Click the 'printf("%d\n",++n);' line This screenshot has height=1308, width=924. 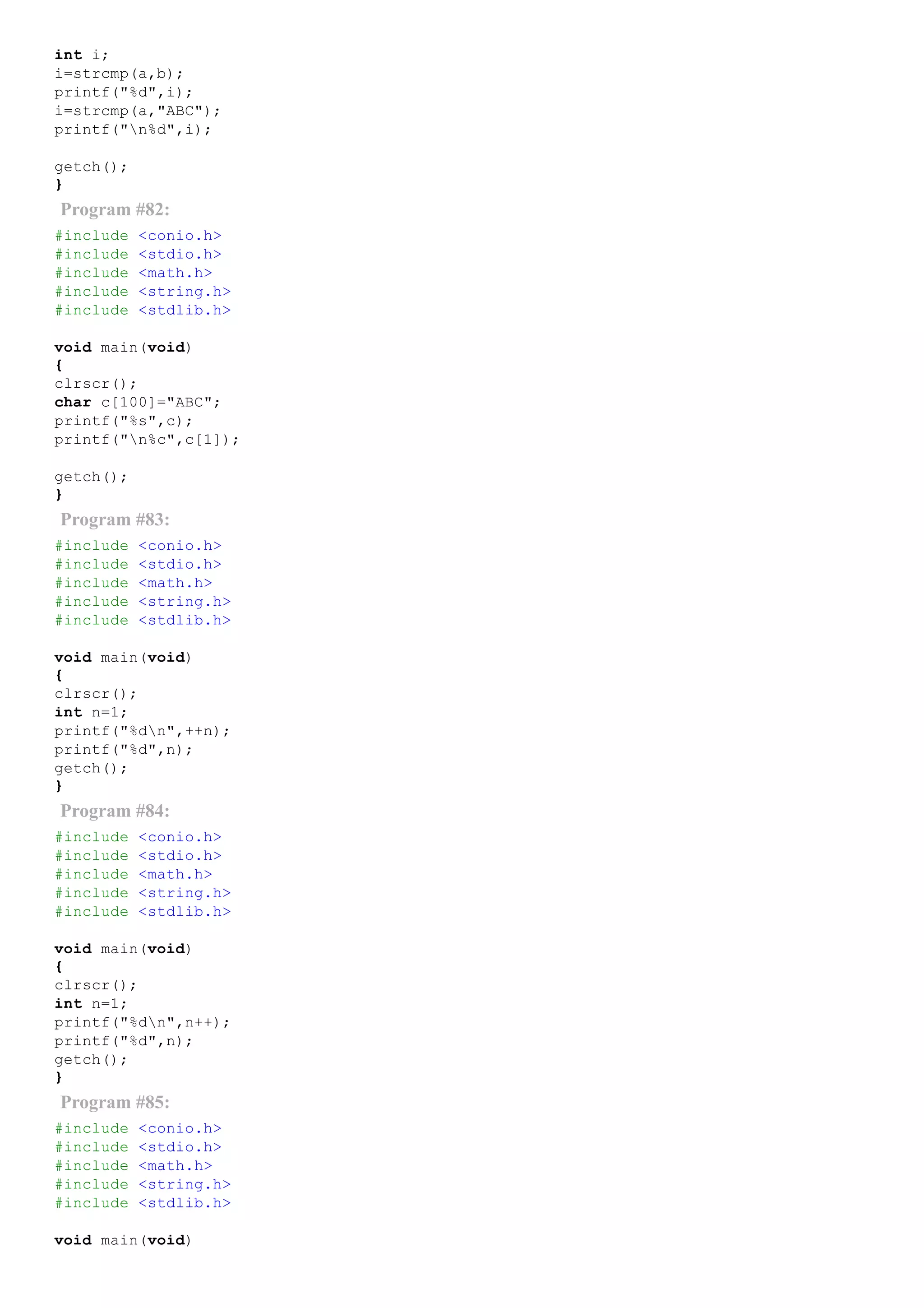click(x=142, y=732)
